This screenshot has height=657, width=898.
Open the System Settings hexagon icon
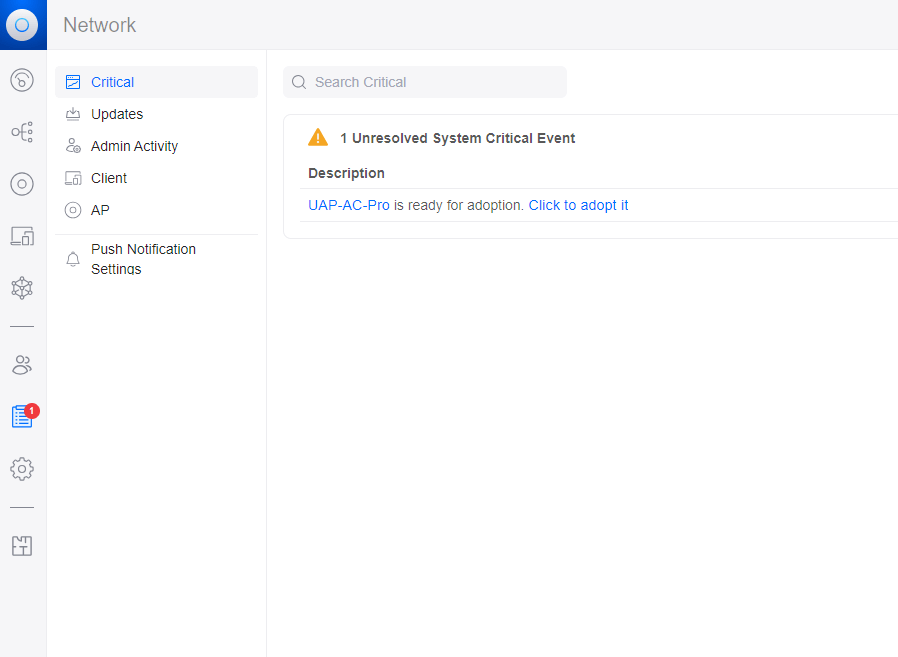(22, 288)
